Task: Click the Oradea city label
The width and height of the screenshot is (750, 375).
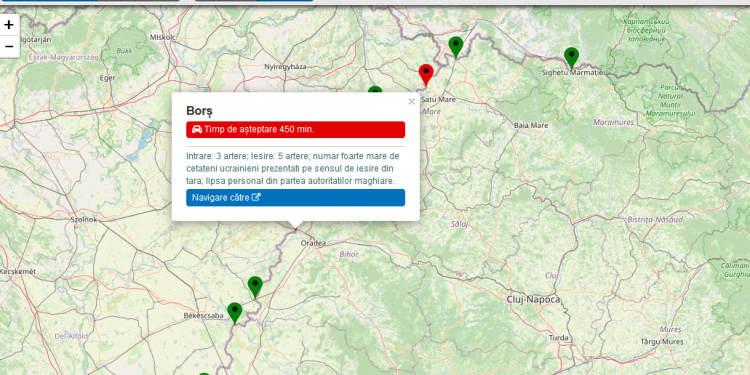Action: (313, 243)
